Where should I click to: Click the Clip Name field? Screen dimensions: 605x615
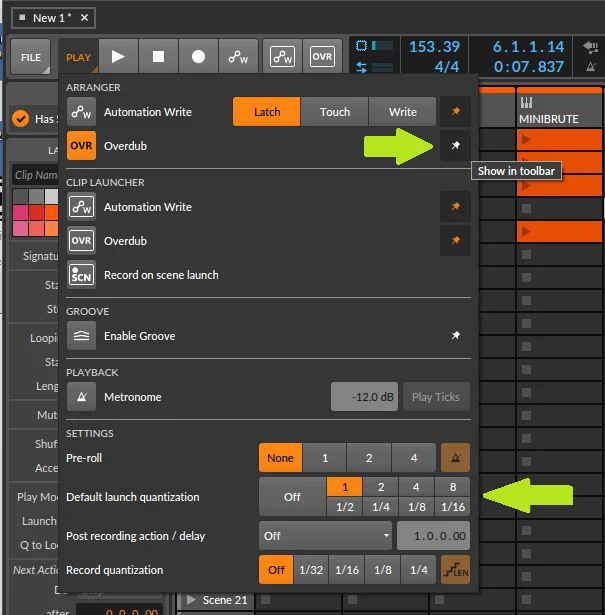[36, 175]
